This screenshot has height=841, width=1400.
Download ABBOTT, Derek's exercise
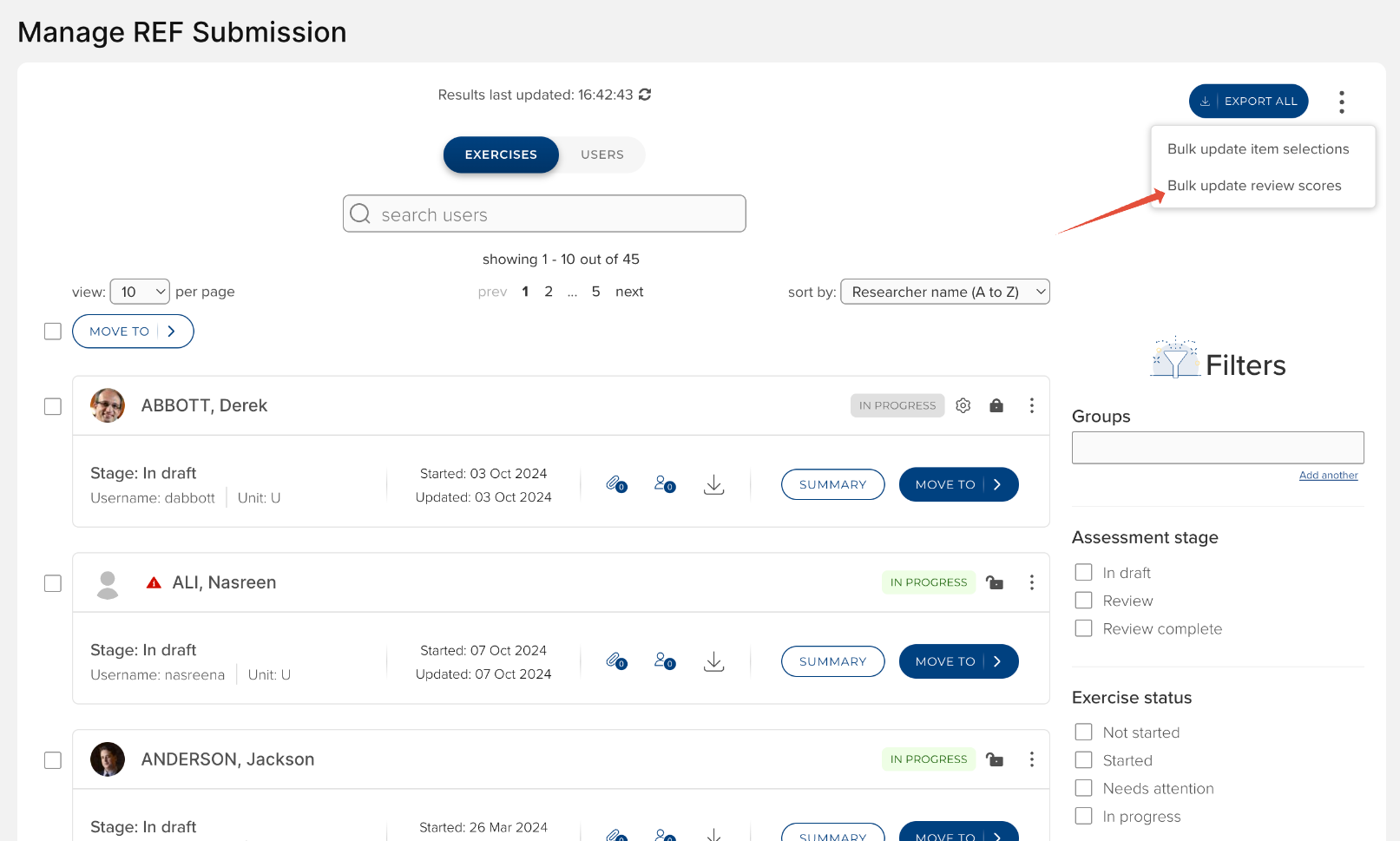[x=713, y=484]
